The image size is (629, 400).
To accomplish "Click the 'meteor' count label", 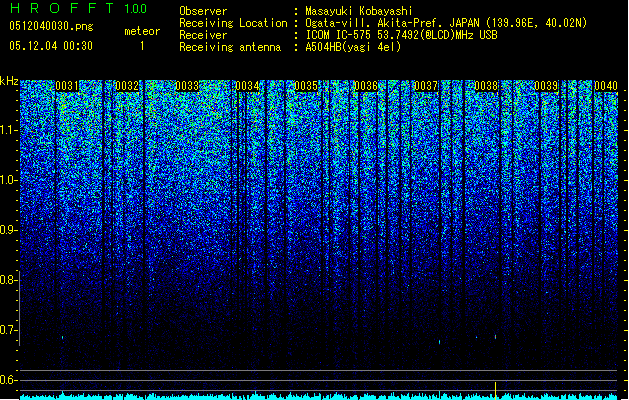I will tap(142, 31).
